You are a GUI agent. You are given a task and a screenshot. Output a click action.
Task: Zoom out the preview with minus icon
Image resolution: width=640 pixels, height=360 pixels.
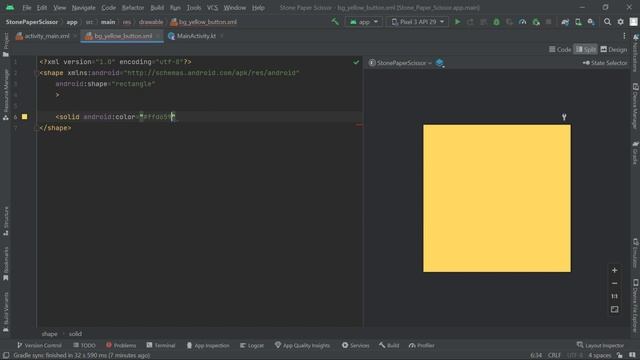614,283
